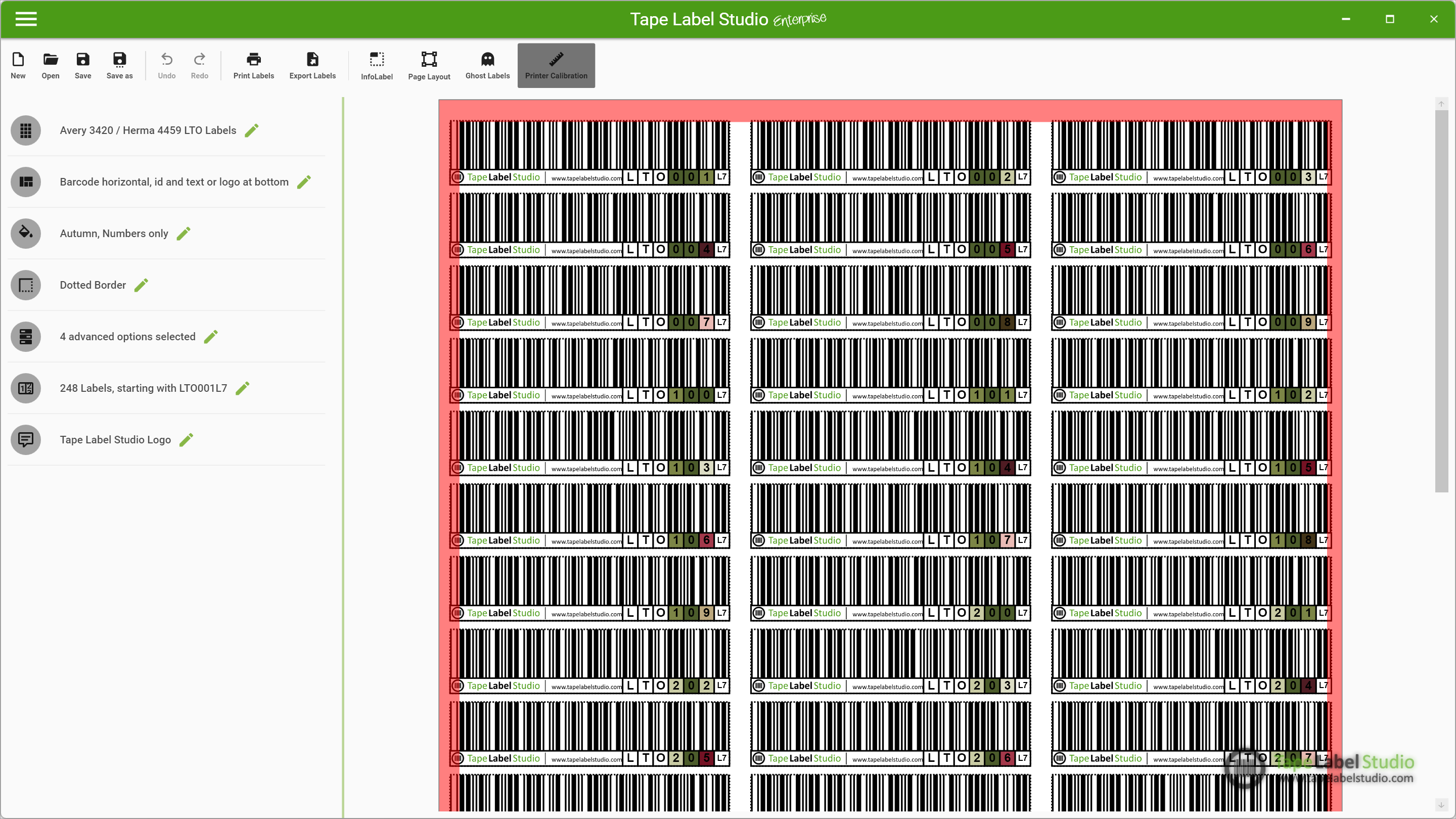Toggle Ghost Labels
1456x819 pixels.
(487, 66)
